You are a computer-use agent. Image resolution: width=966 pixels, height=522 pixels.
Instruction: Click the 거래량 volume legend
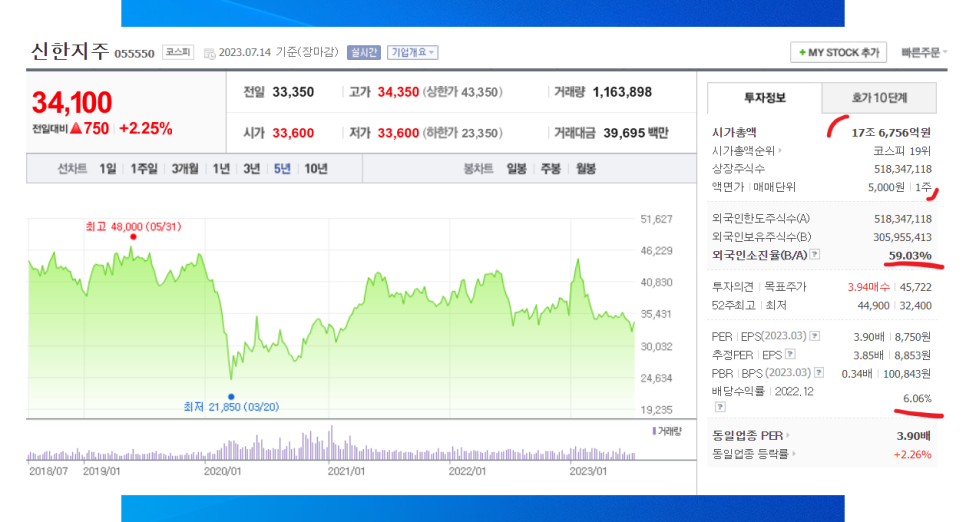pos(667,431)
